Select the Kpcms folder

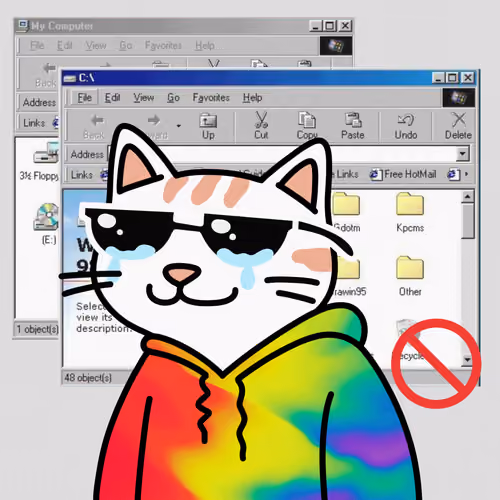tap(410, 212)
